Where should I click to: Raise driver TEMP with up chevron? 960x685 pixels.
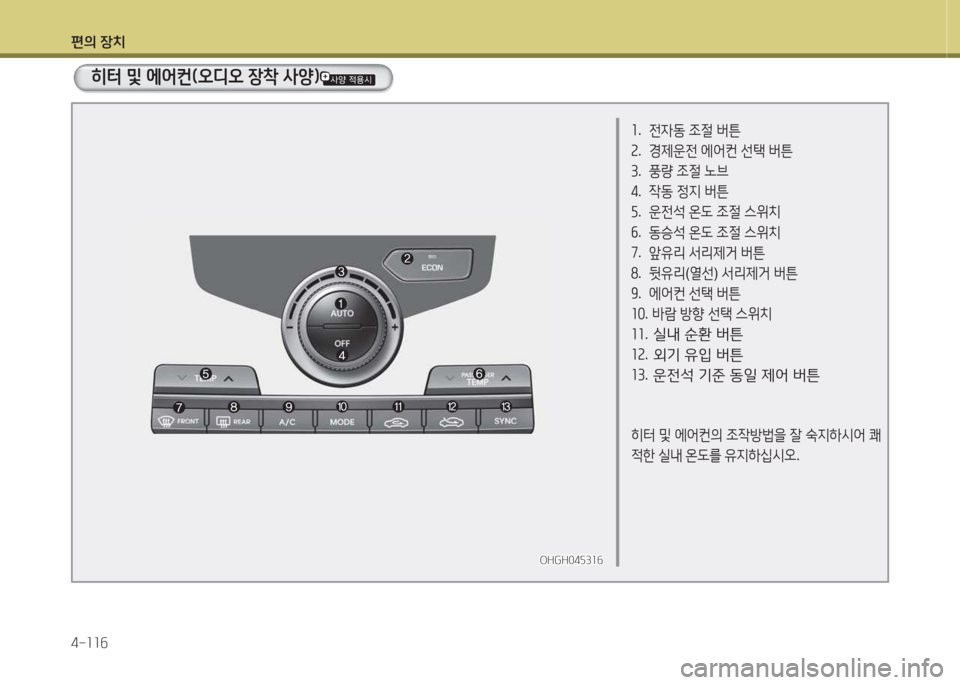(x=229, y=379)
